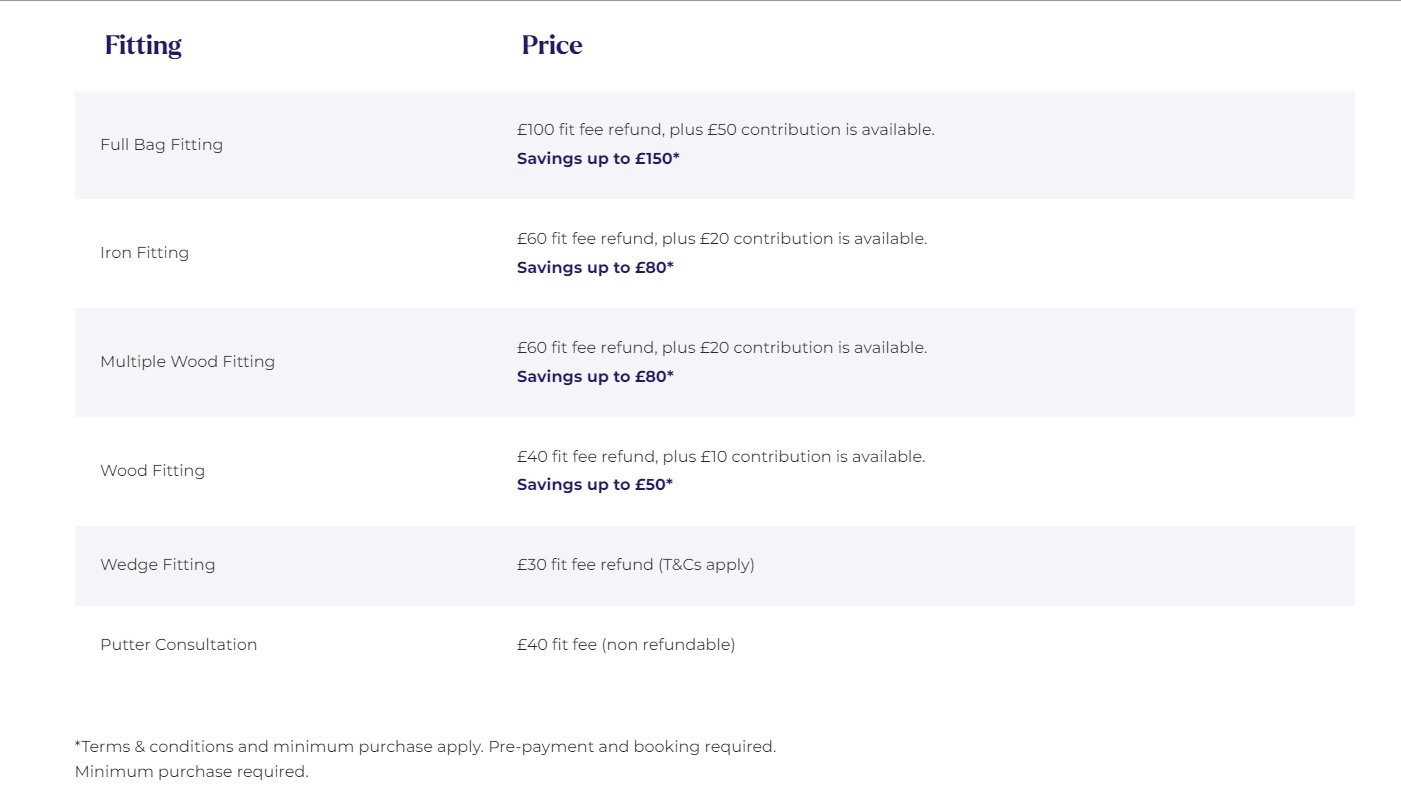Select the Putter Consultation row label
The width and height of the screenshot is (1401, 786).
[178, 645]
